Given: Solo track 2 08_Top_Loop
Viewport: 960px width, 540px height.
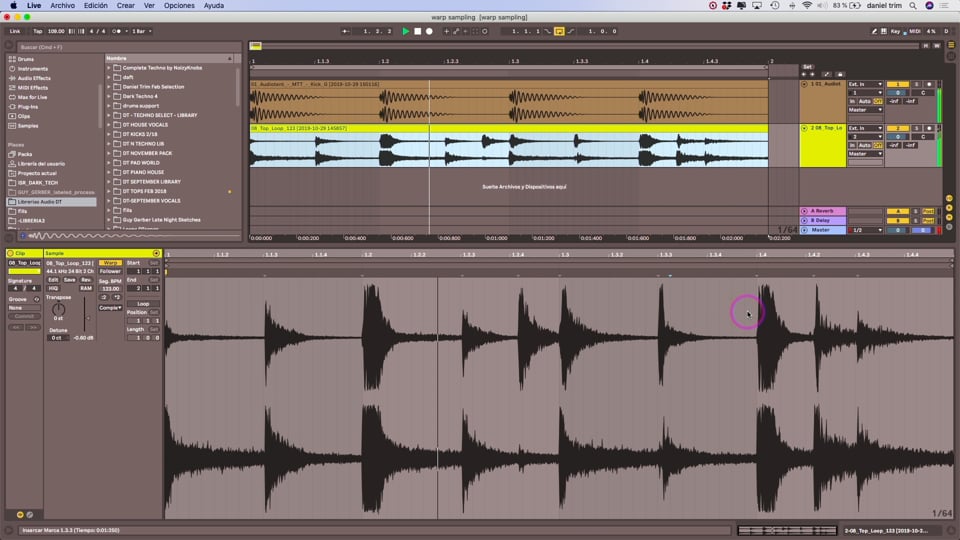Looking at the screenshot, I should (917, 129).
